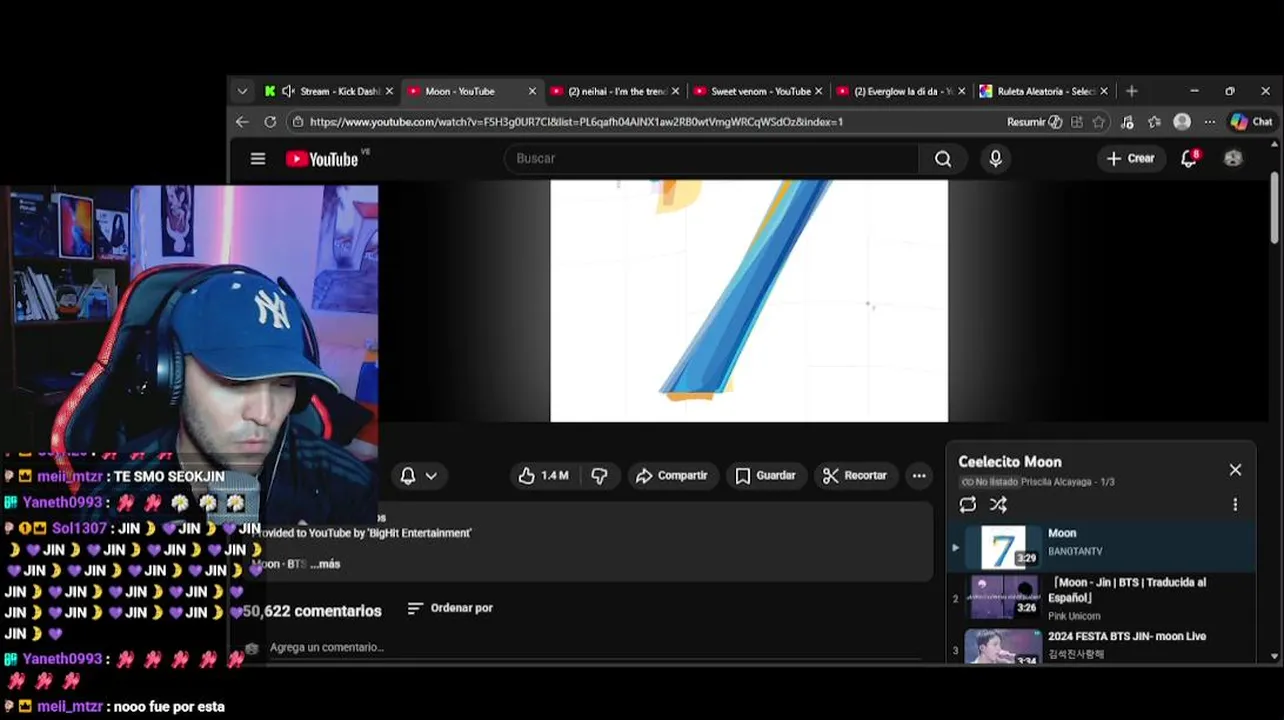Open the notification bell preferences dropdown
The image size is (1284, 720).
(419, 476)
